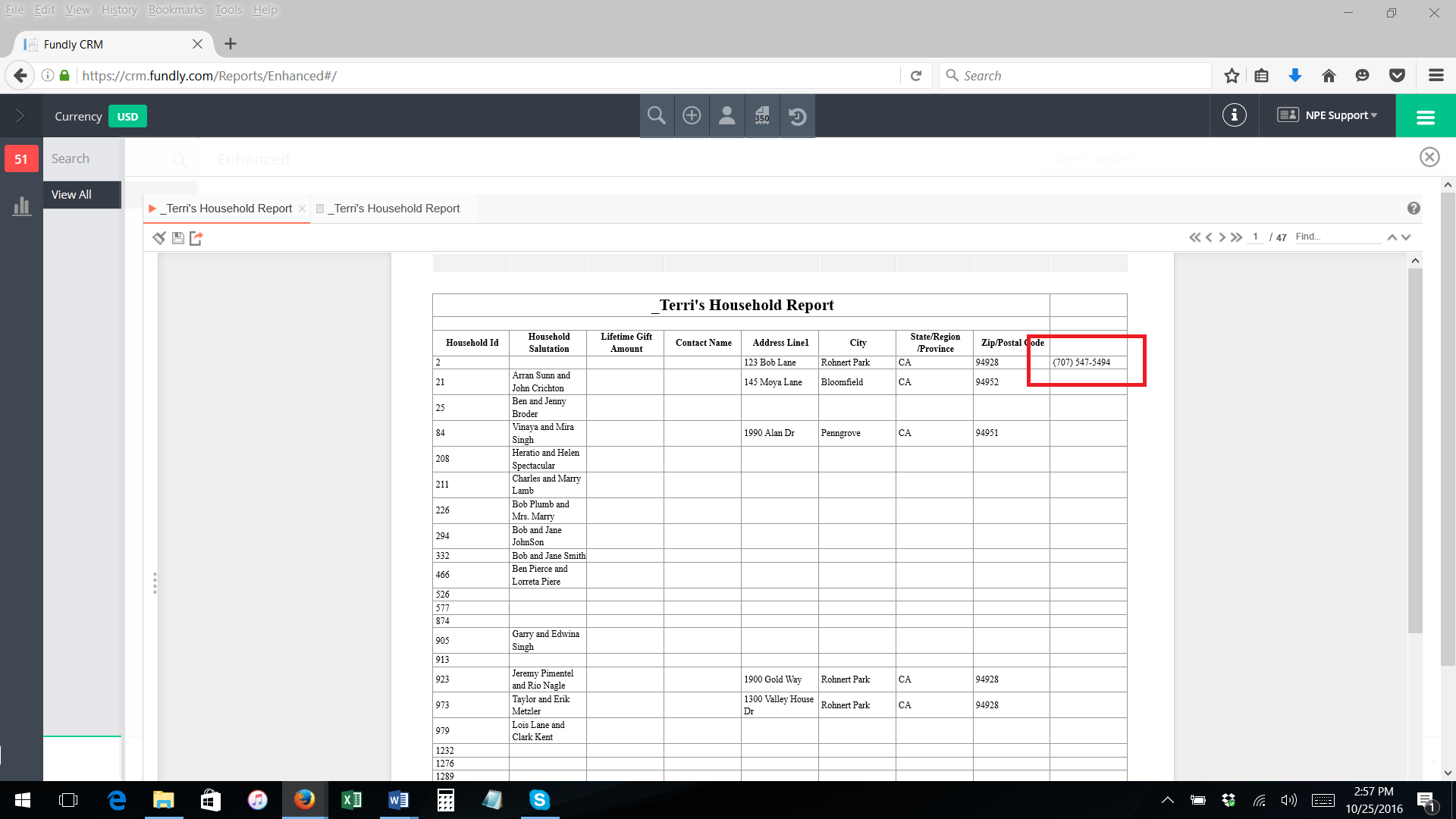1456x819 pixels.
Task: Open Excel from the taskbar
Action: pos(351,800)
